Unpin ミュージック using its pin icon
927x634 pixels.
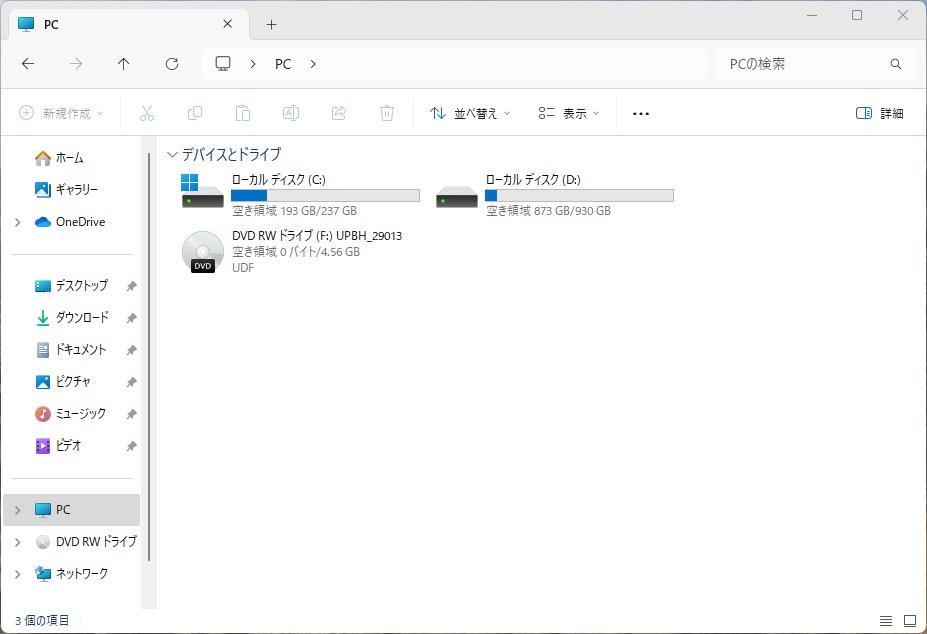point(131,414)
